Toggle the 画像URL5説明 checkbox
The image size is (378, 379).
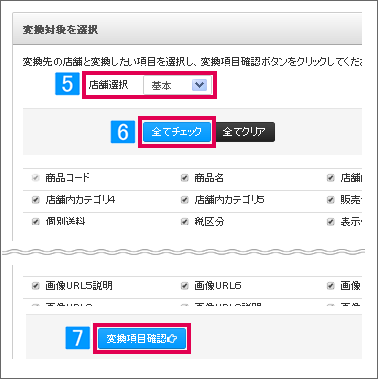coord(36,286)
